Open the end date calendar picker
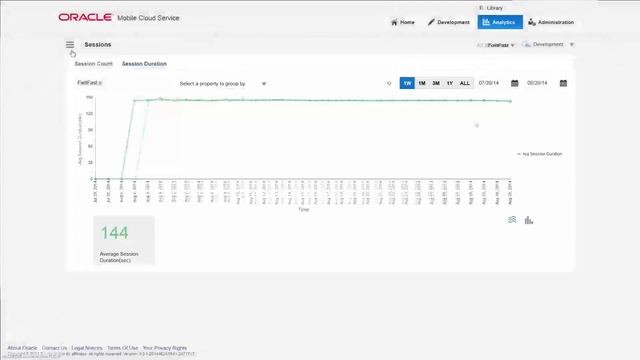Screen dimensions: 640x360 coord(563,83)
